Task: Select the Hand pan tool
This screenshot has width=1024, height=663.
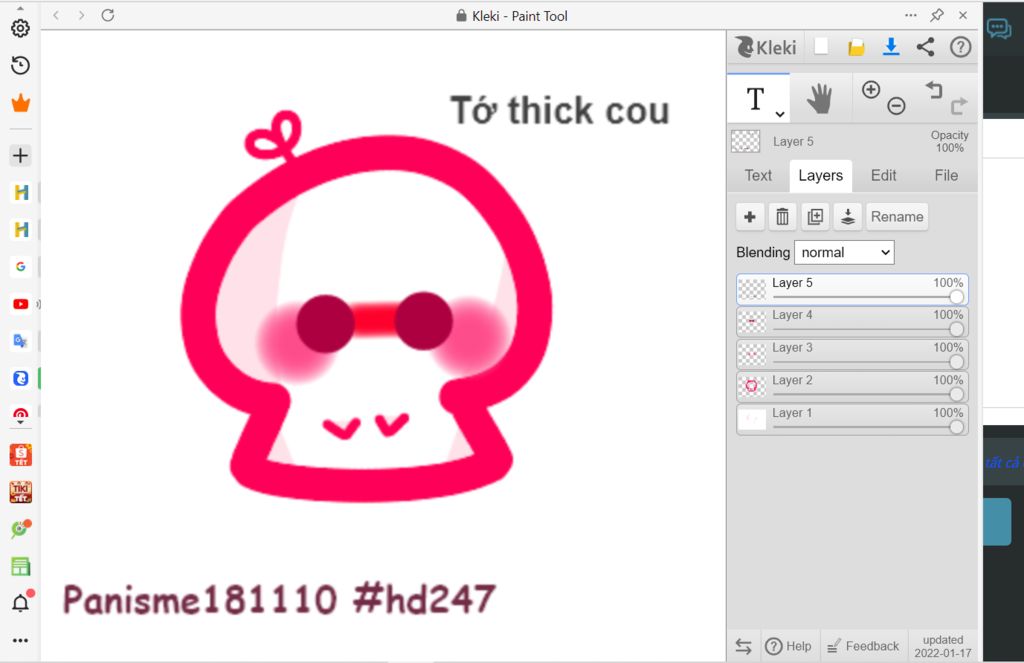Action: (x=820, y=98)
